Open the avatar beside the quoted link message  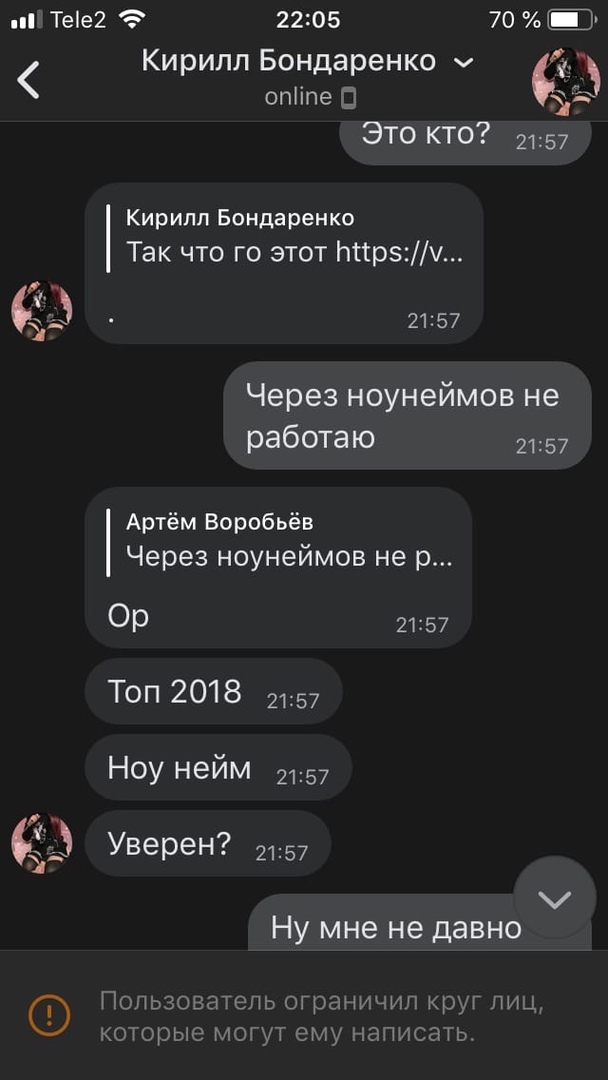click(42, 311)
